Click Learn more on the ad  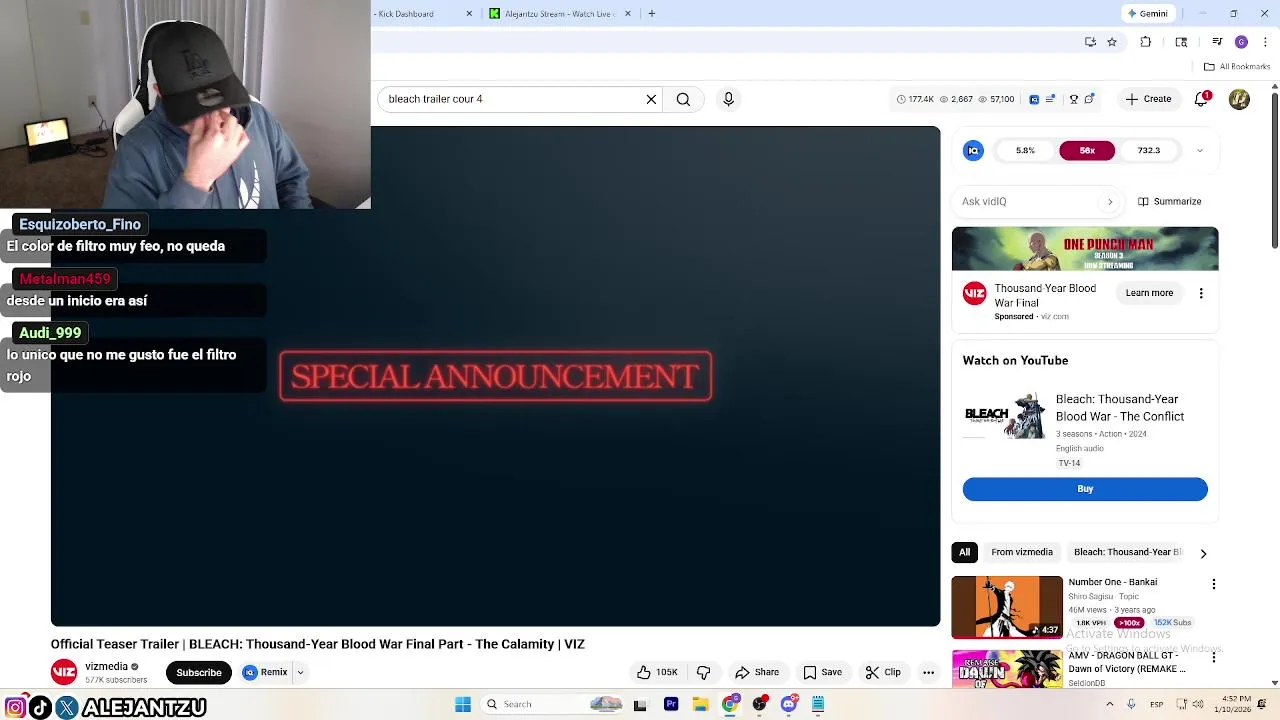click(x=1149, y=293)
